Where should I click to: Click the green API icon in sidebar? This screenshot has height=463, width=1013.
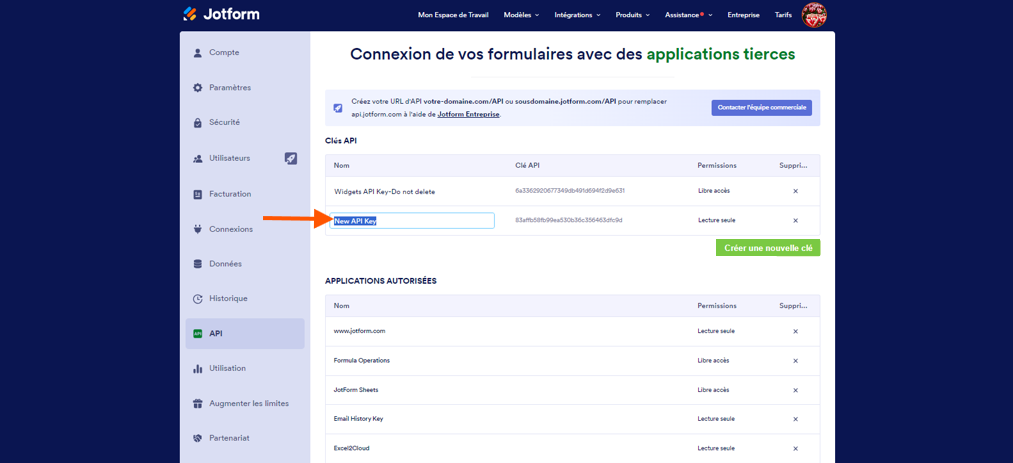198,334
